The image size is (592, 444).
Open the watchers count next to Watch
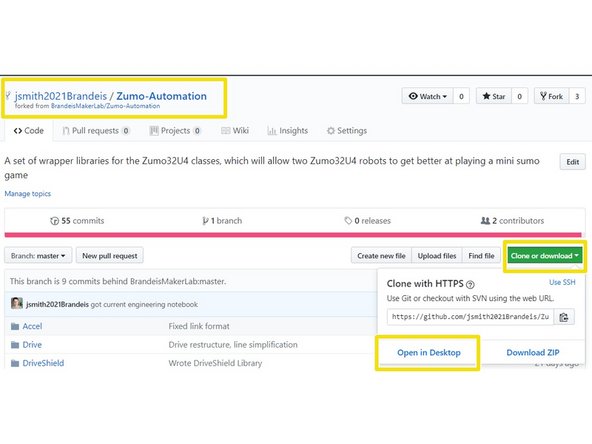pyautogui.click(x=461, y=96)
